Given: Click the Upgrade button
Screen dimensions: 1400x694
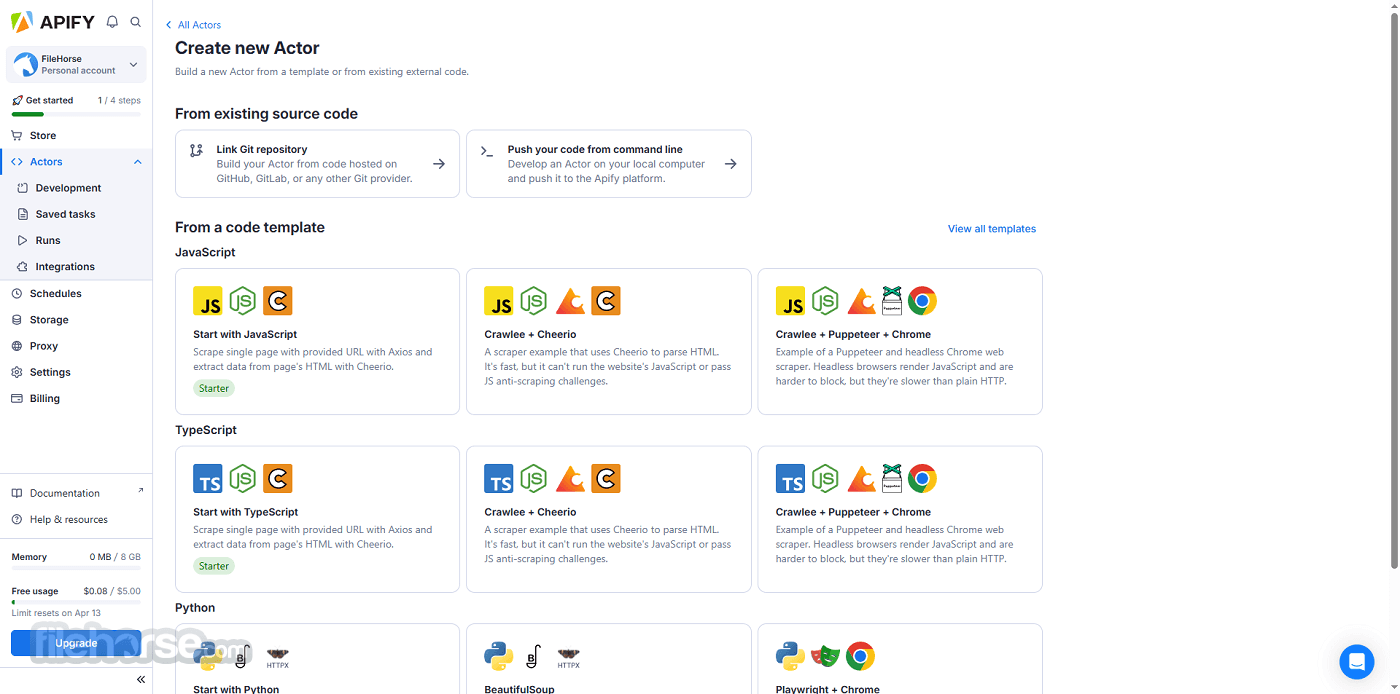Looking at the screenshot, I should pyautogui.click(x=76, y=643).
